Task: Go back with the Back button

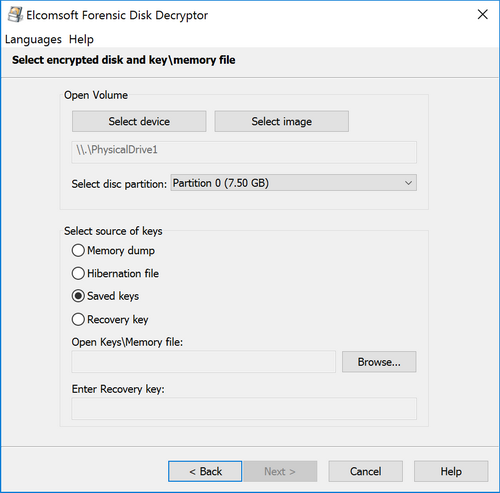Action: [205, 471]
